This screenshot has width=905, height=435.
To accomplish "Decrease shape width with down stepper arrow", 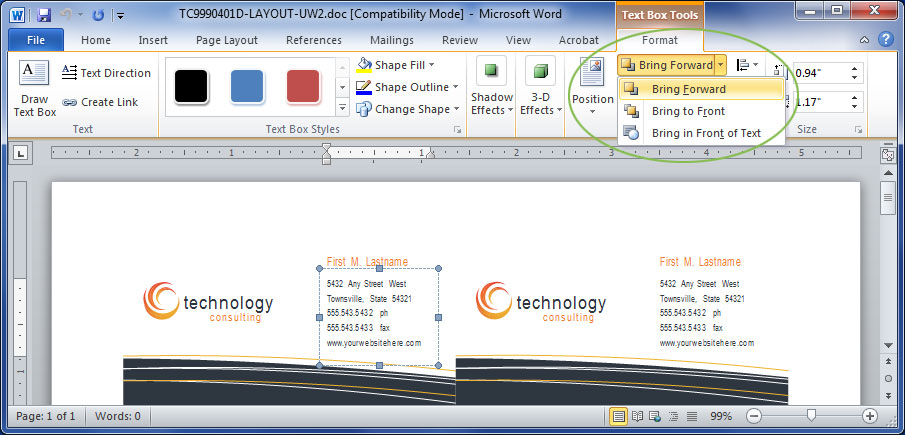I will [x=854, y=107].
